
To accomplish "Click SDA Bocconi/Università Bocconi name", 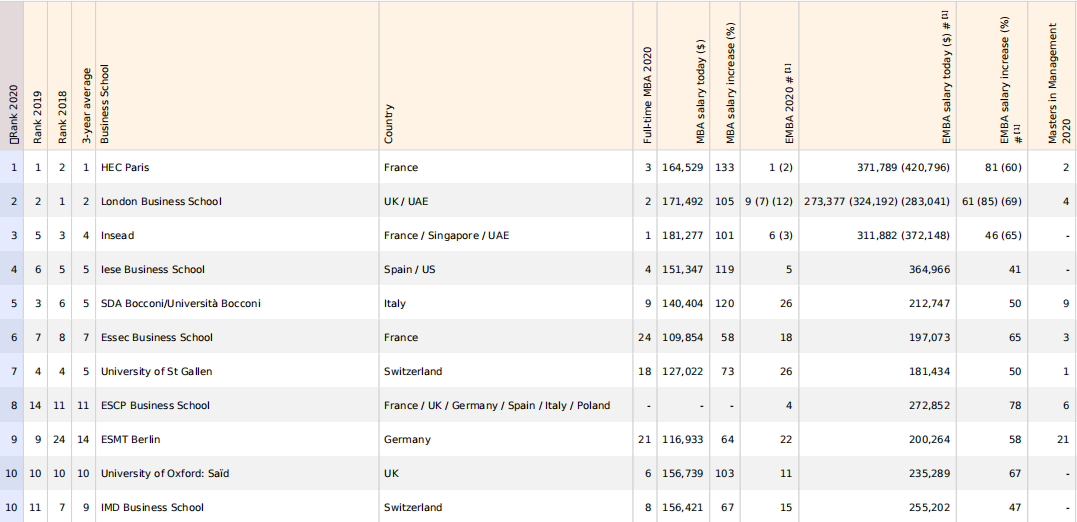I will (181, 303).
